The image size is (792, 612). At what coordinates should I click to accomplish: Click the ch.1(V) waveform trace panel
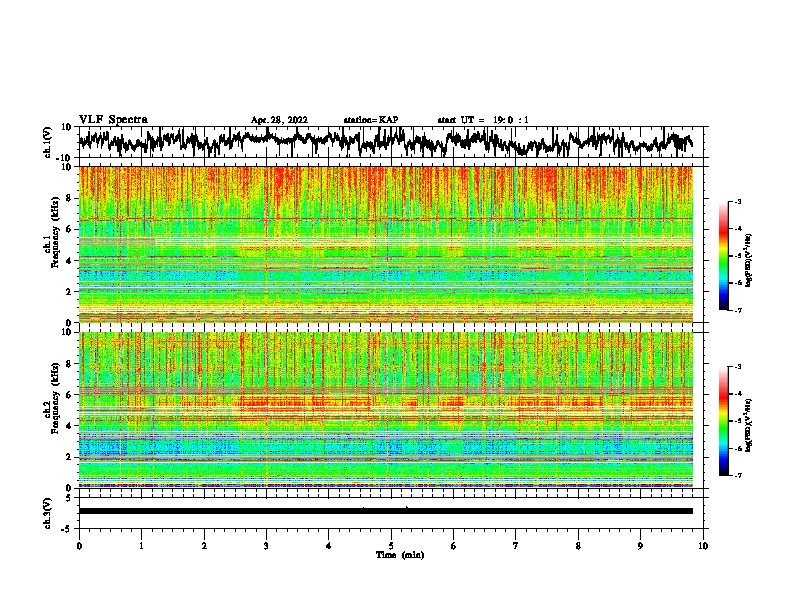coord(391,142)
